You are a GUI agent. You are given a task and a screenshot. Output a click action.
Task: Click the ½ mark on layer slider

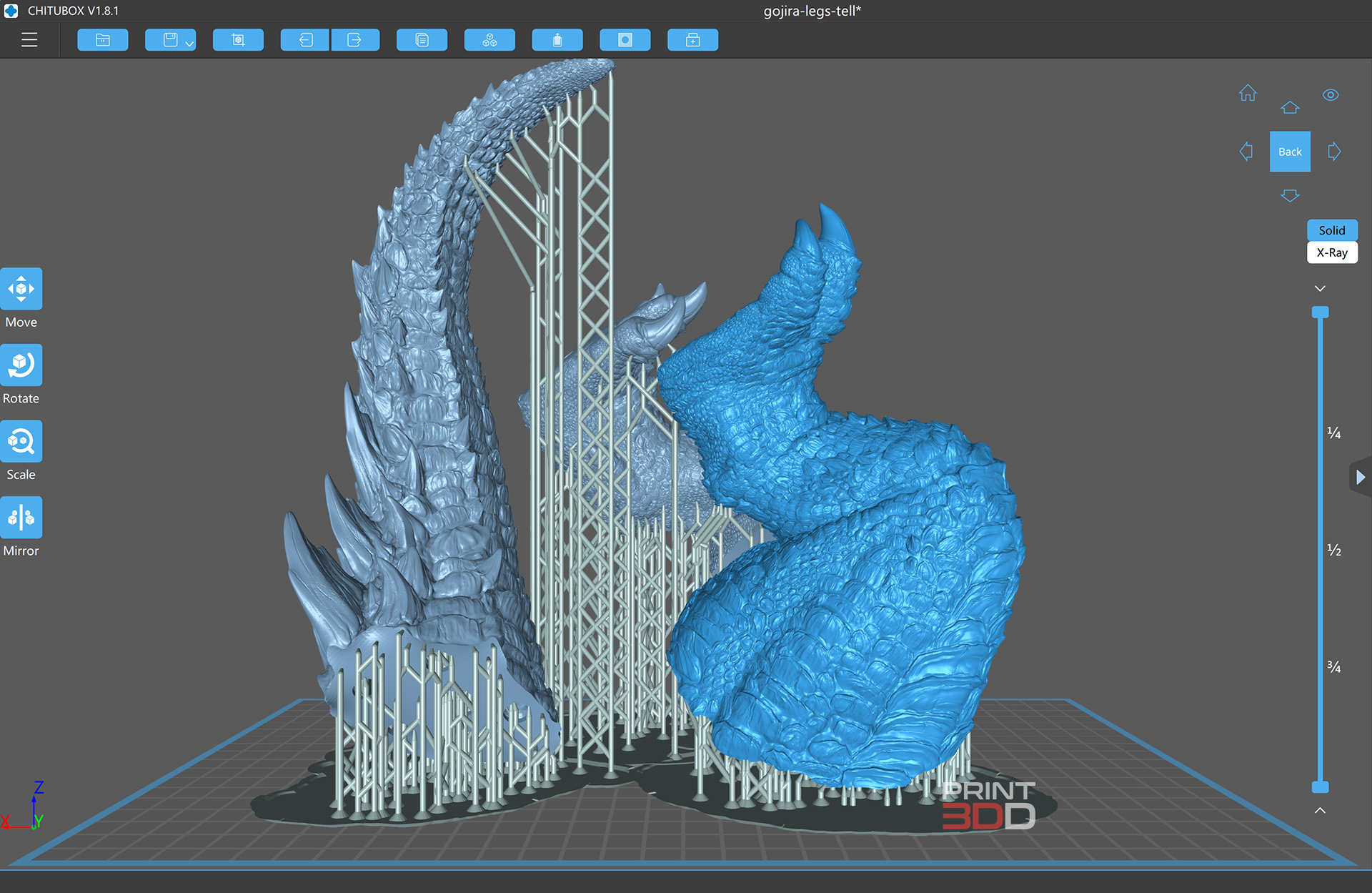pos(1333,550)
